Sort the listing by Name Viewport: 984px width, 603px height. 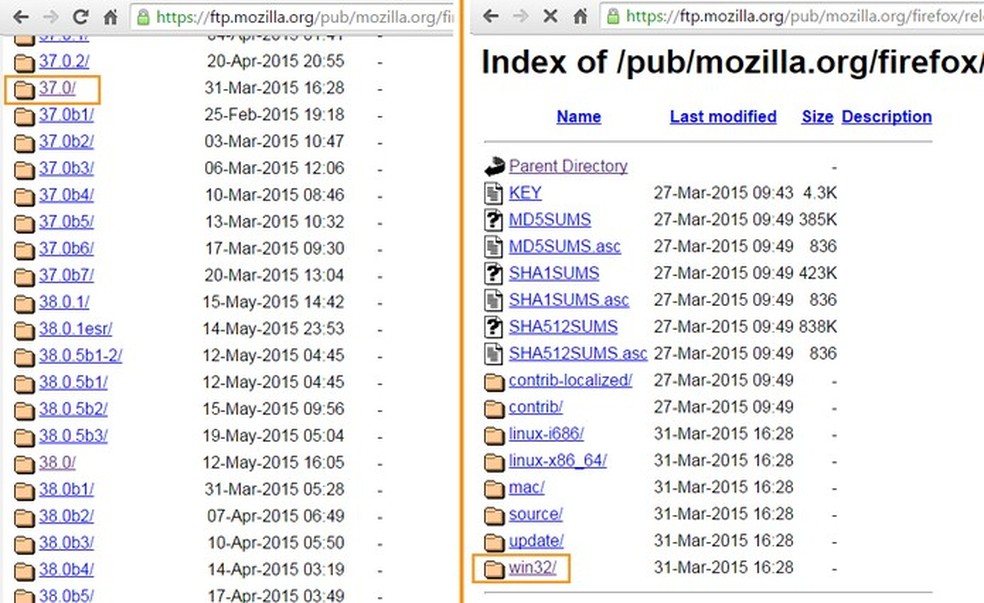578,117
